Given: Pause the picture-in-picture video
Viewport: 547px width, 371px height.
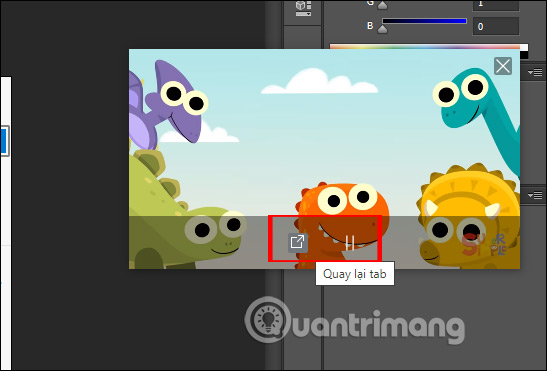Looking at the screenshot, I should 350,243.
